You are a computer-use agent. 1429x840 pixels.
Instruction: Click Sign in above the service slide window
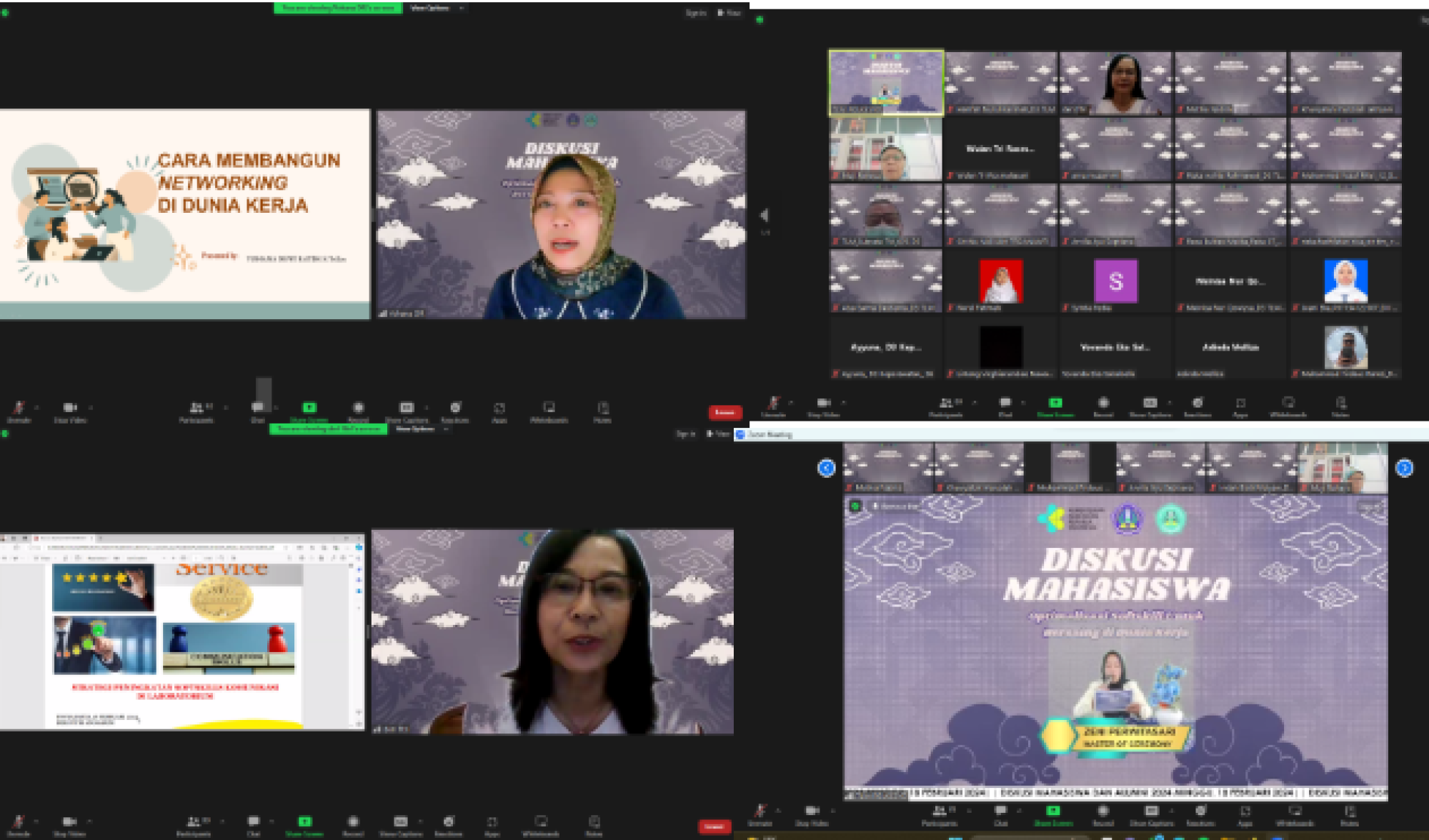(x=685, y=434)
